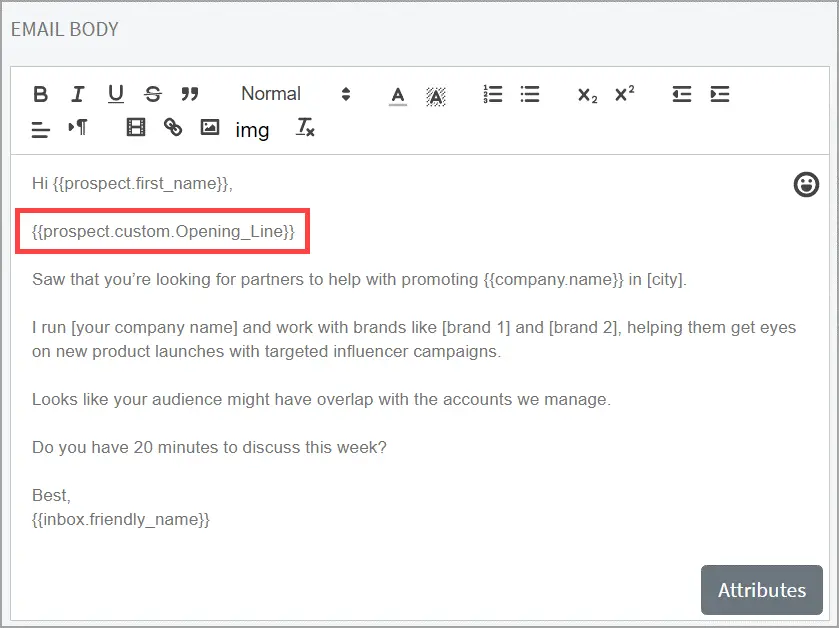Apply strikethrough formatting
This screenshot has width=839, height=628.
coord(153,94)
